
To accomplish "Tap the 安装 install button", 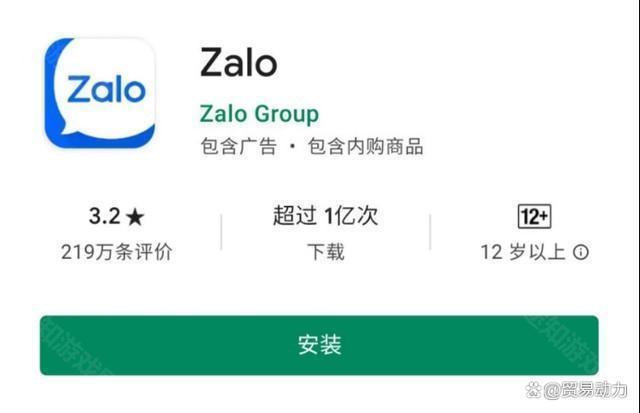I will (x=319, y=345).
